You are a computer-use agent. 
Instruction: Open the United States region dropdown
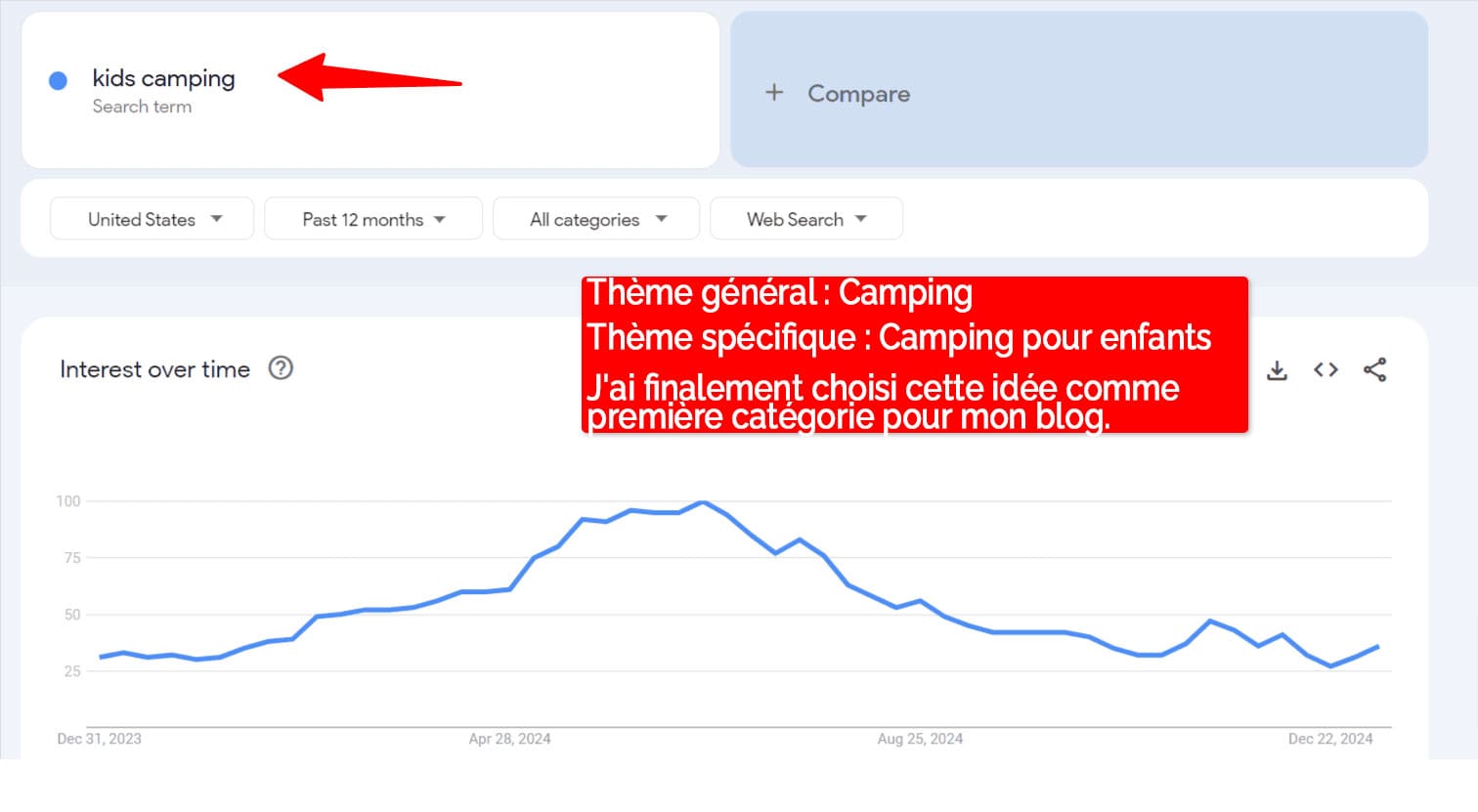(152, 219)
